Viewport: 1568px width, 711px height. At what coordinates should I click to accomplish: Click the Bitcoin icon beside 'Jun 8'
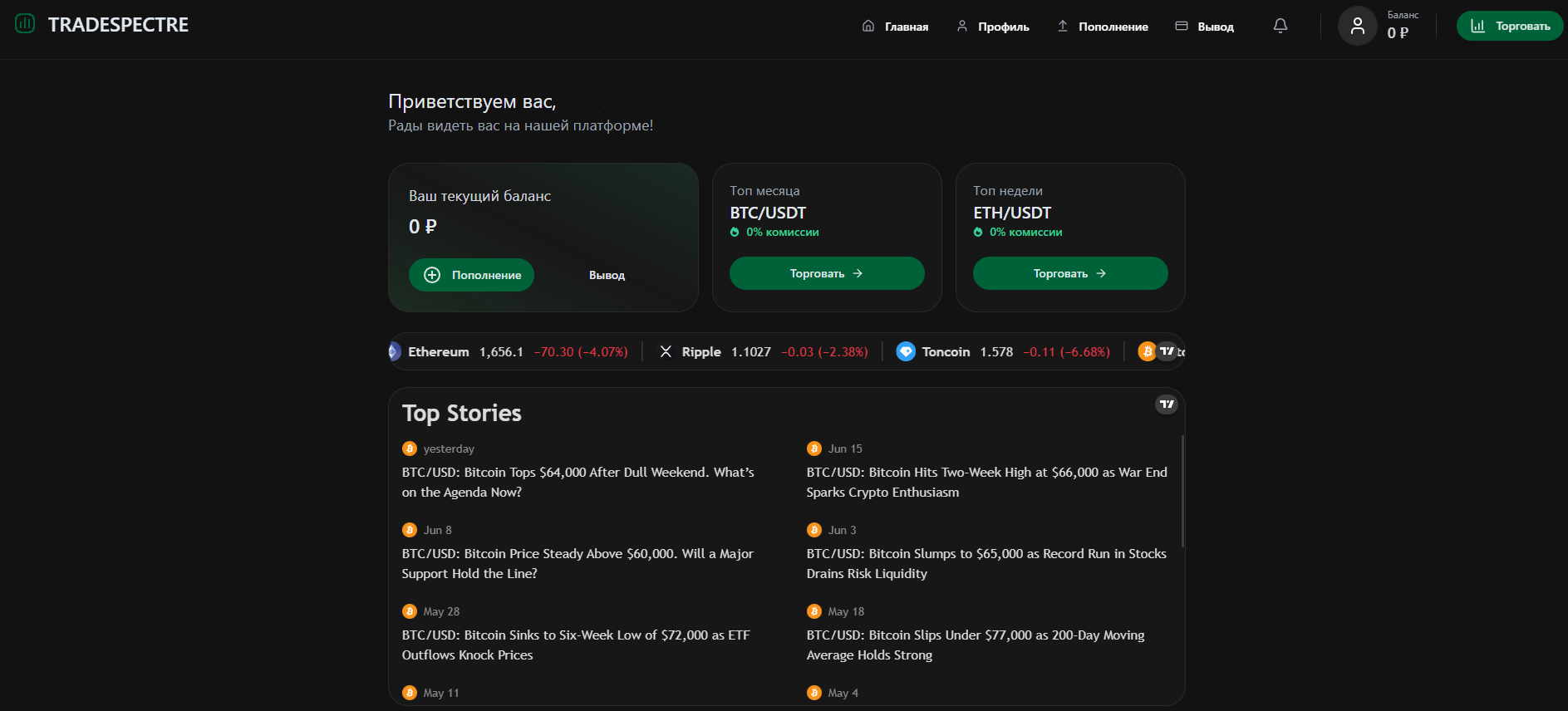pyautogui.click(x=410, y=530)
